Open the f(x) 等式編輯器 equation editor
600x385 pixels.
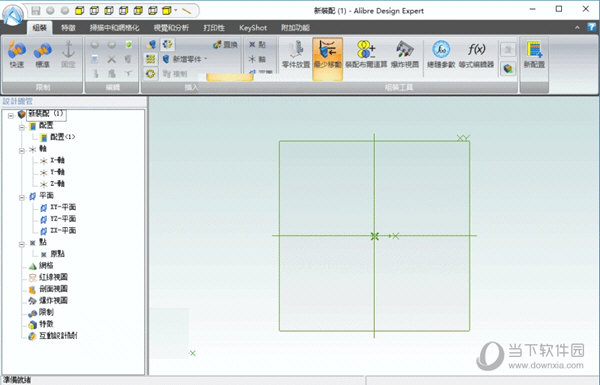(476, 55)
